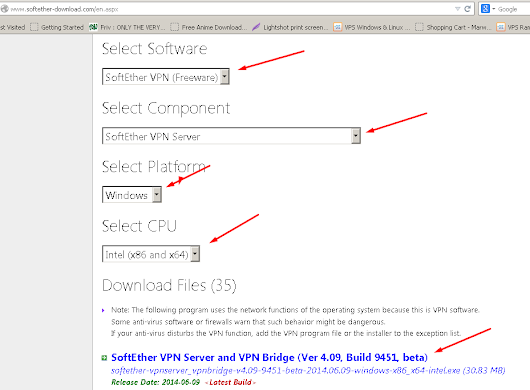
Task: Open the Friv bookmark
Action: click(127, 27)
